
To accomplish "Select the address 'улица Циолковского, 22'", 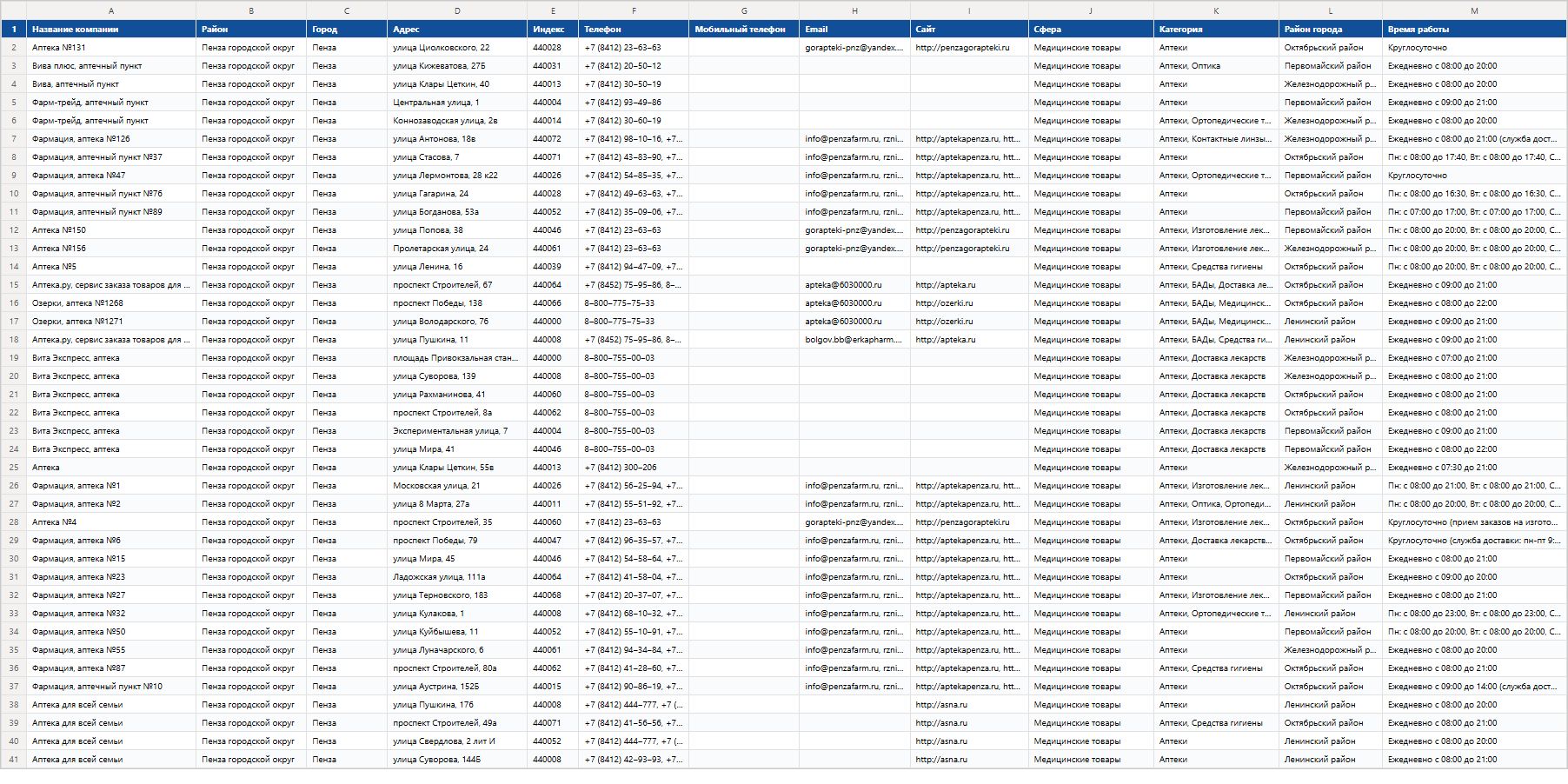I will (x=457, y=48).
